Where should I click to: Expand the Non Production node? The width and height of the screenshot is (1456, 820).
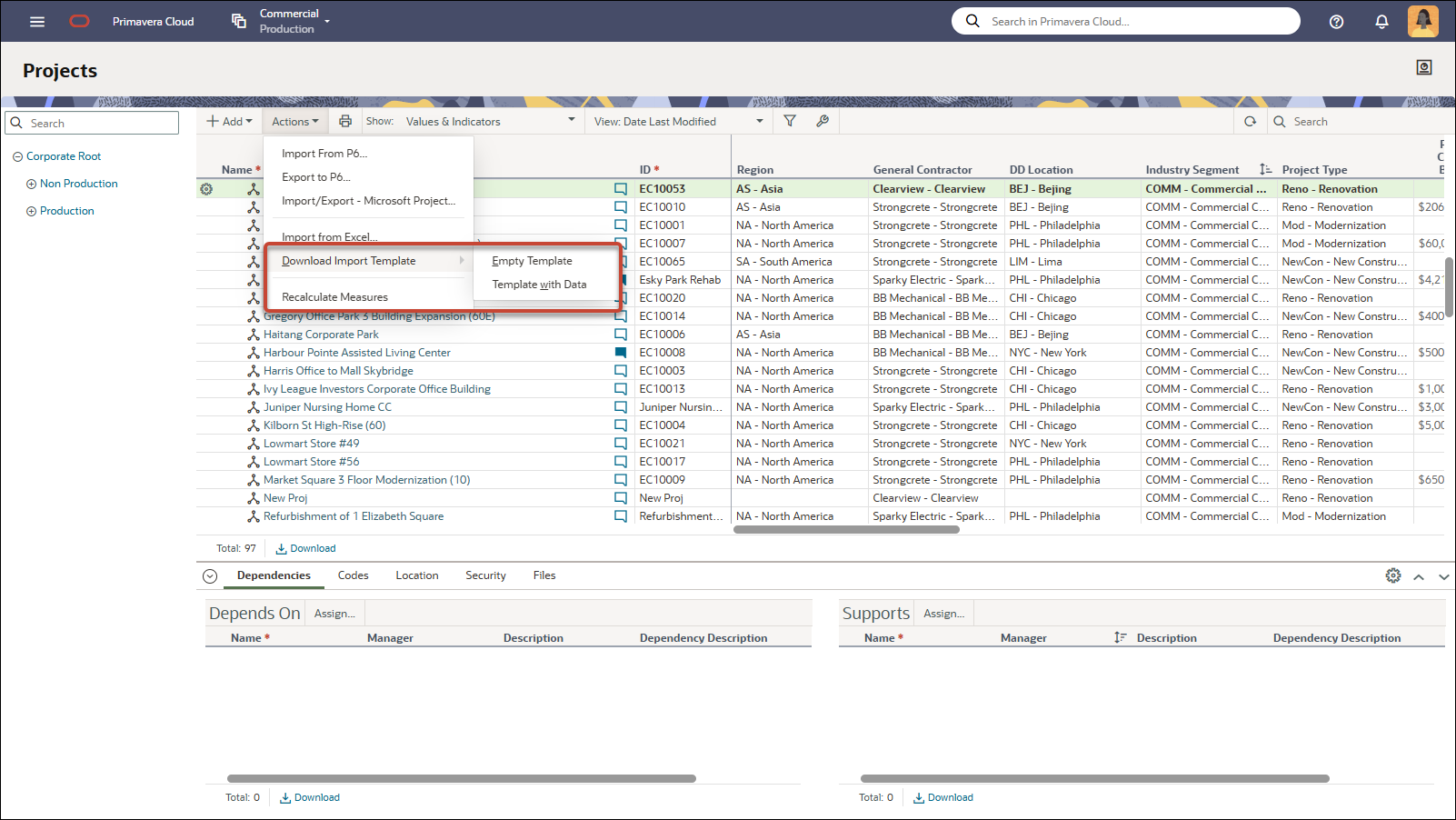click(x=31, y=184)
